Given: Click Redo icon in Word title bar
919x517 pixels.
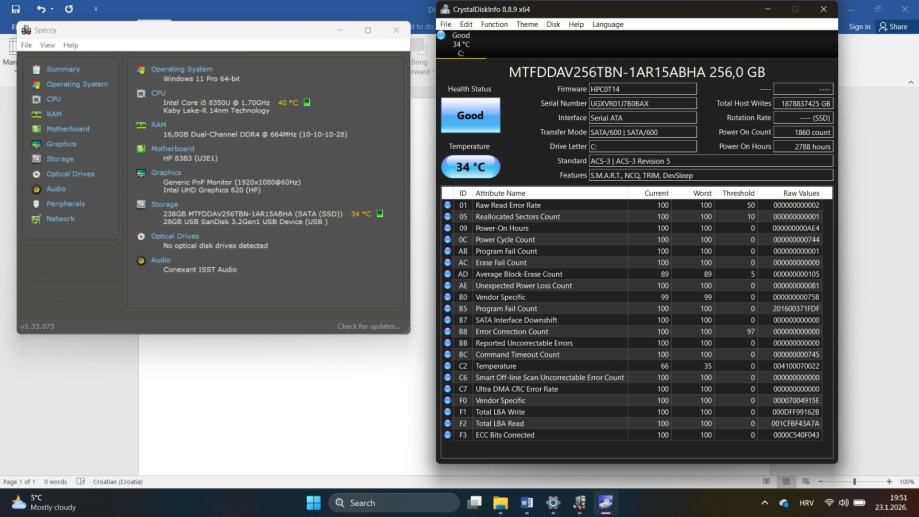Looking at the screenshot, I should [x=69, y=9].
